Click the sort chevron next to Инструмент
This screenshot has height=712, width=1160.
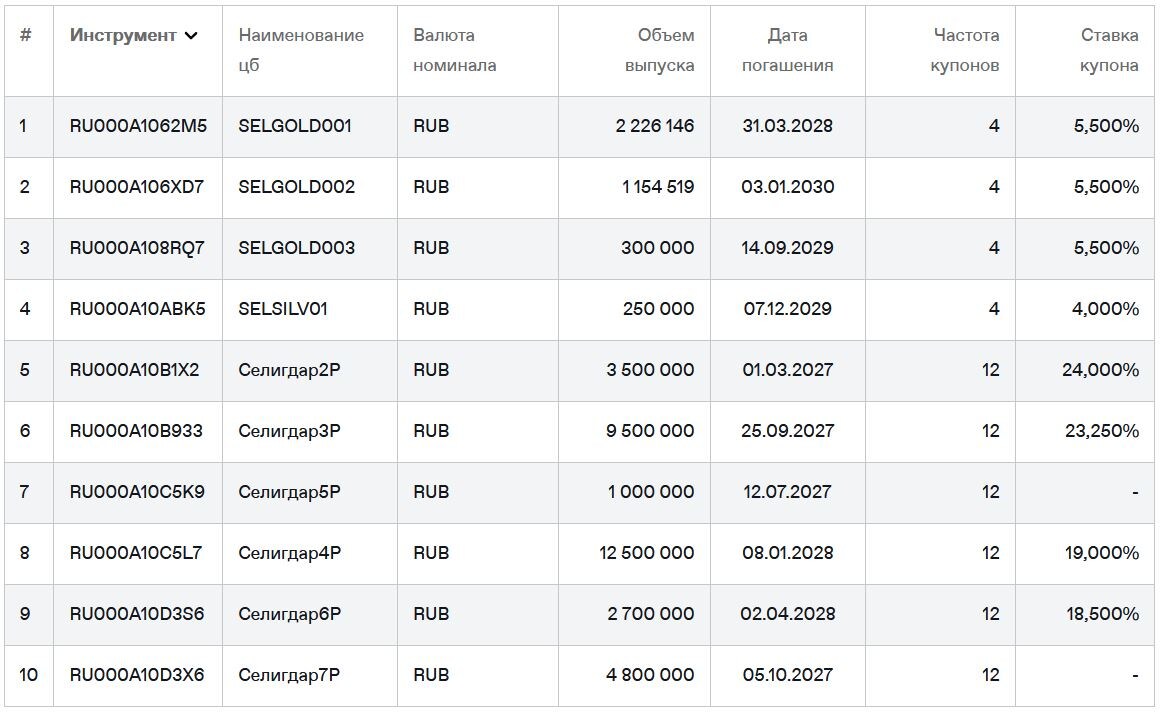(191, 36)
